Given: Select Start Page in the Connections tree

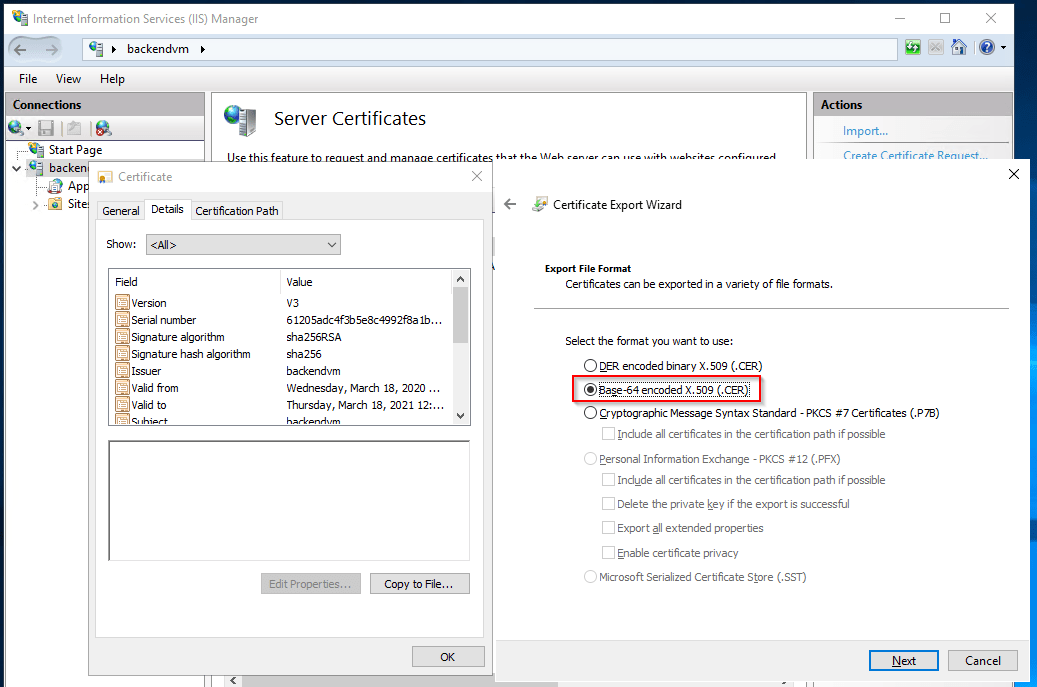Looking at the screenshot, I should tap(75, 150).
